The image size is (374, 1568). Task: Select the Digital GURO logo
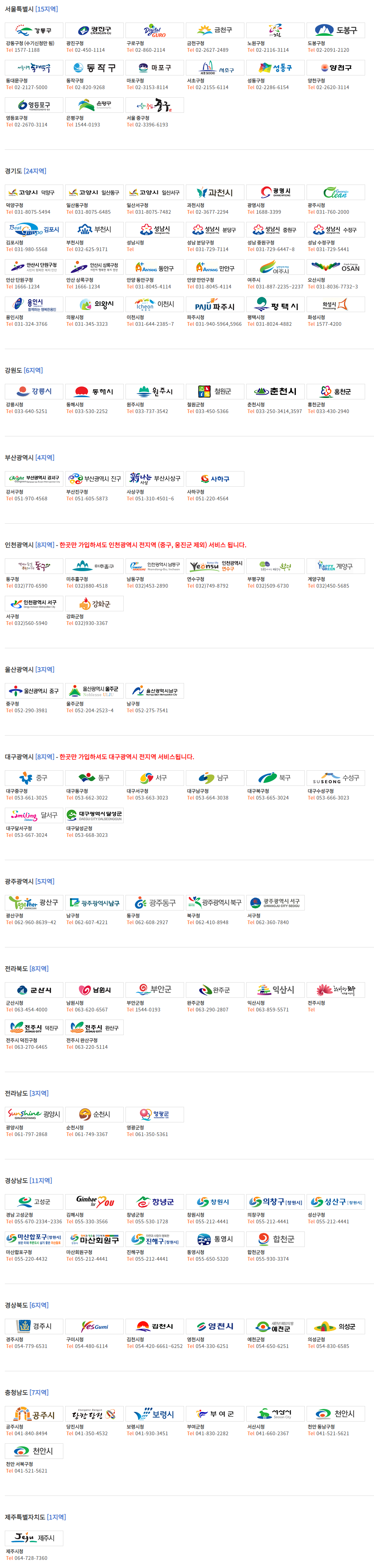tap(155, 30)
